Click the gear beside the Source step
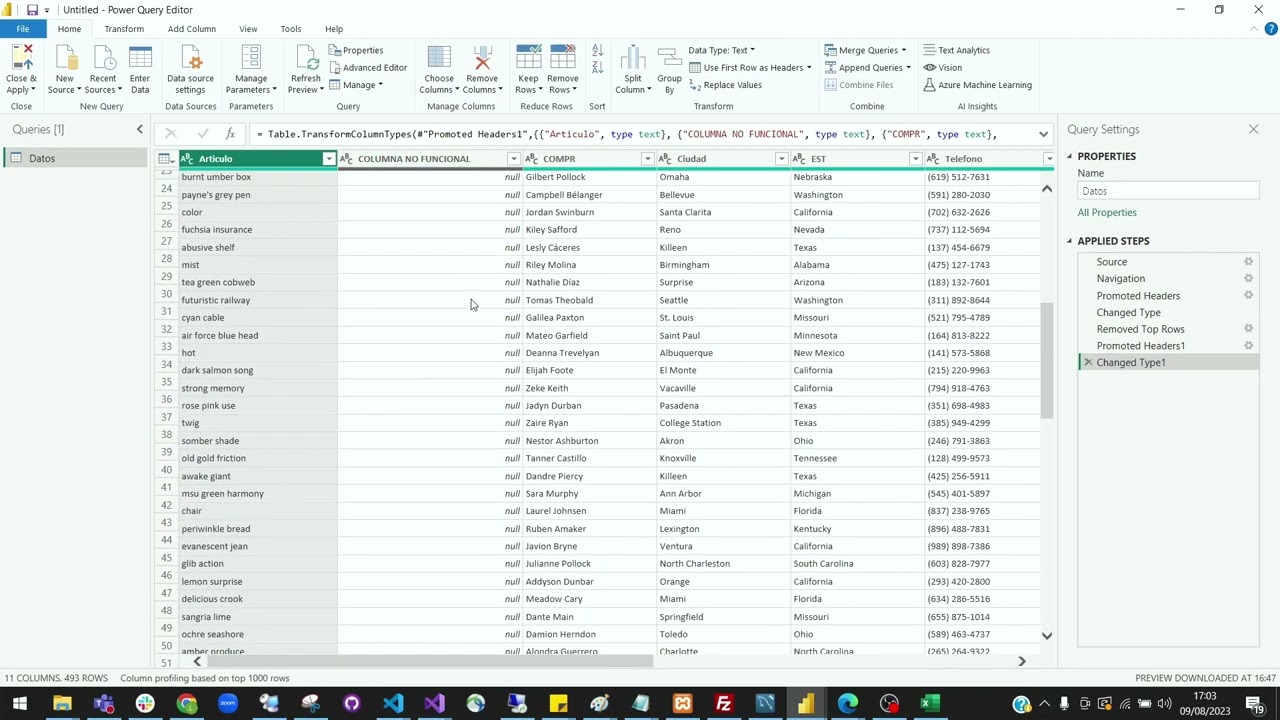The height and width of the screenshot is (720, 1280). (x=1248, y=262)
